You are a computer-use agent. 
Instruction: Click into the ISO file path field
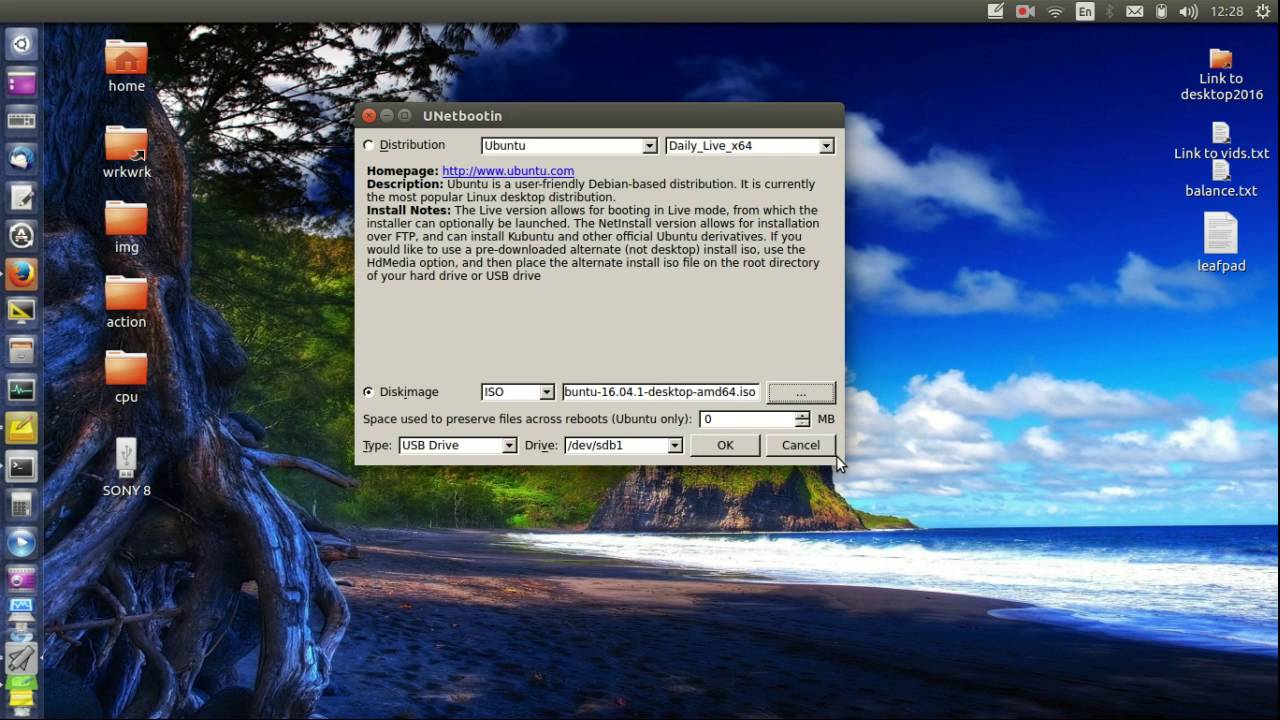tap(660, 392)
